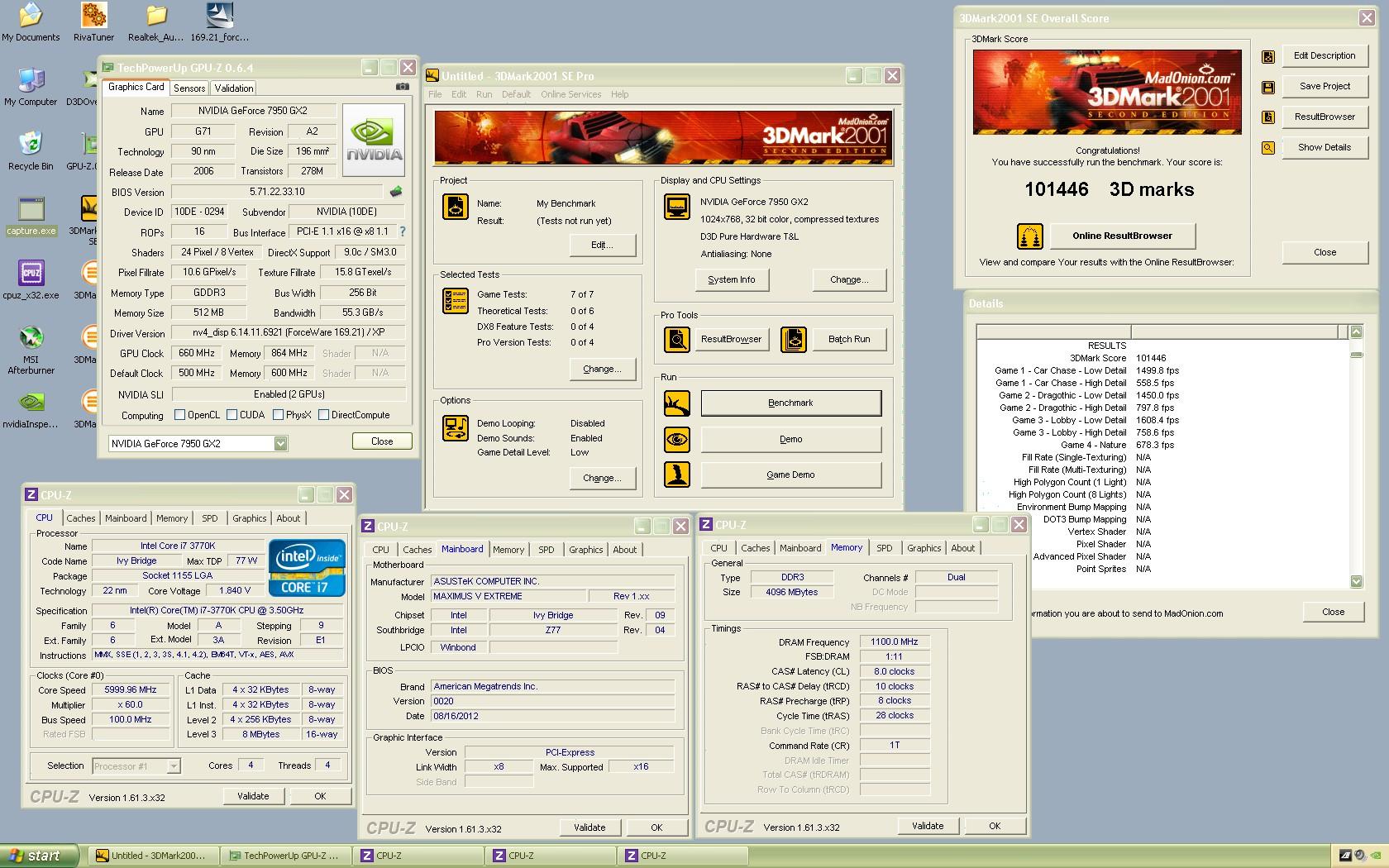This screenshot has height=868, width=1389.
Task: Expand GPU selection dropdown NVIDIA GeForce 7950 GX2
Action: pos(280,444)
